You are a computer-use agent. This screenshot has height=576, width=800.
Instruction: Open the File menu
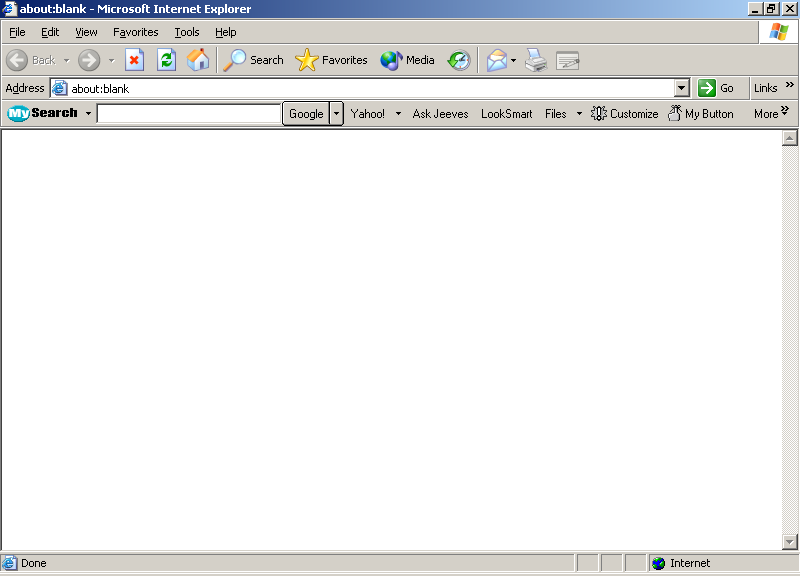click(17, 32)
